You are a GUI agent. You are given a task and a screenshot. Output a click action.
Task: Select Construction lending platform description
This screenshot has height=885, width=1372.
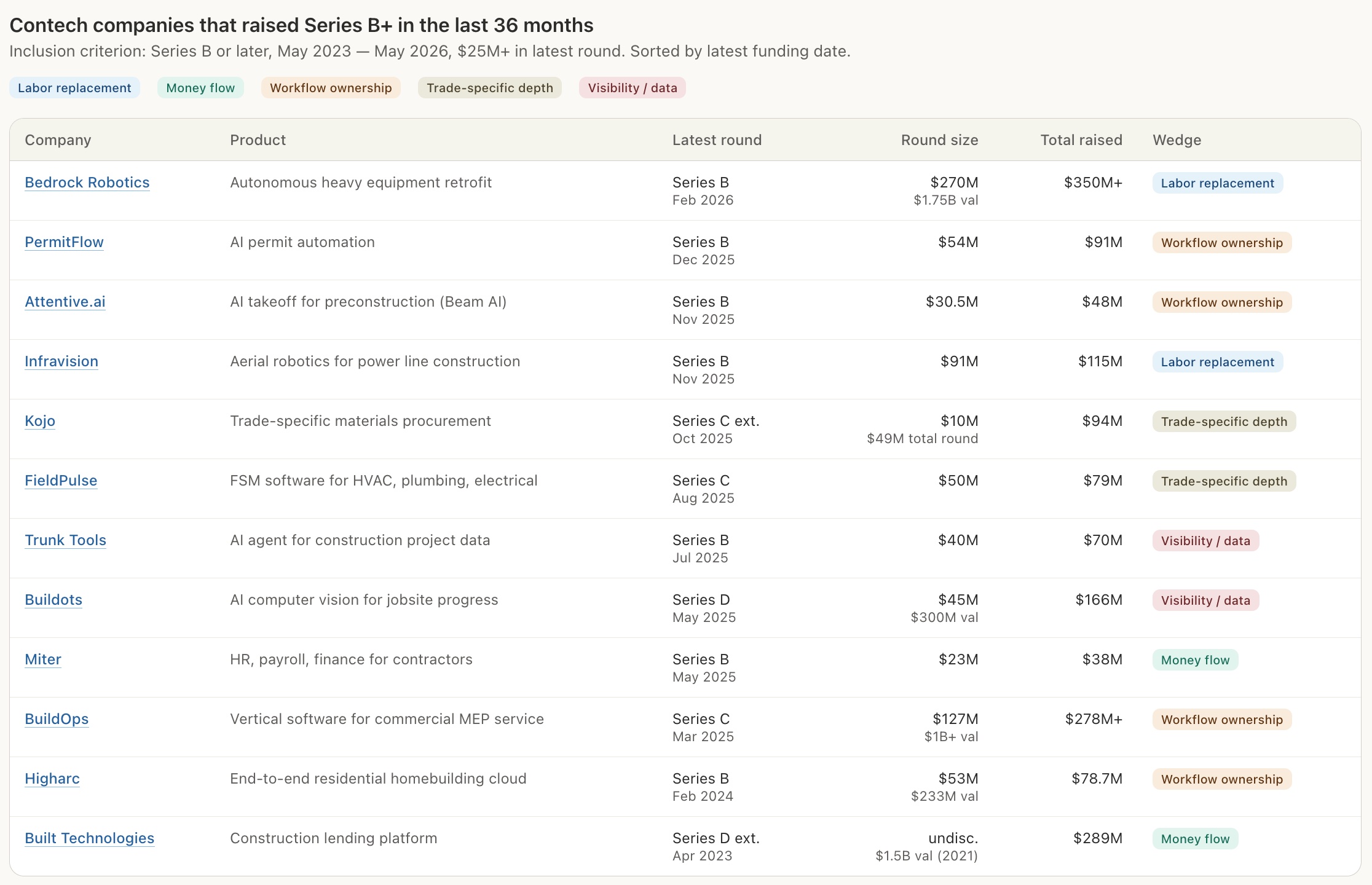point(333,838)
